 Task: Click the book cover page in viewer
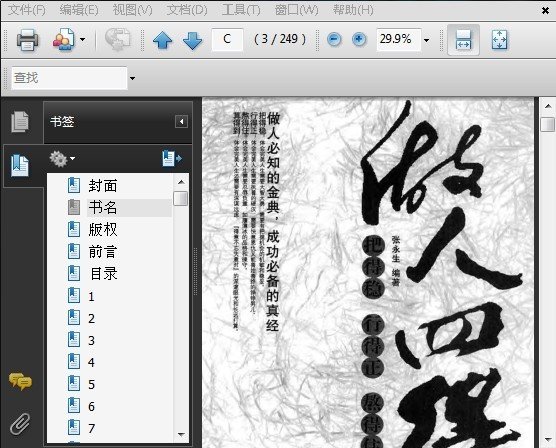[368, 272]
